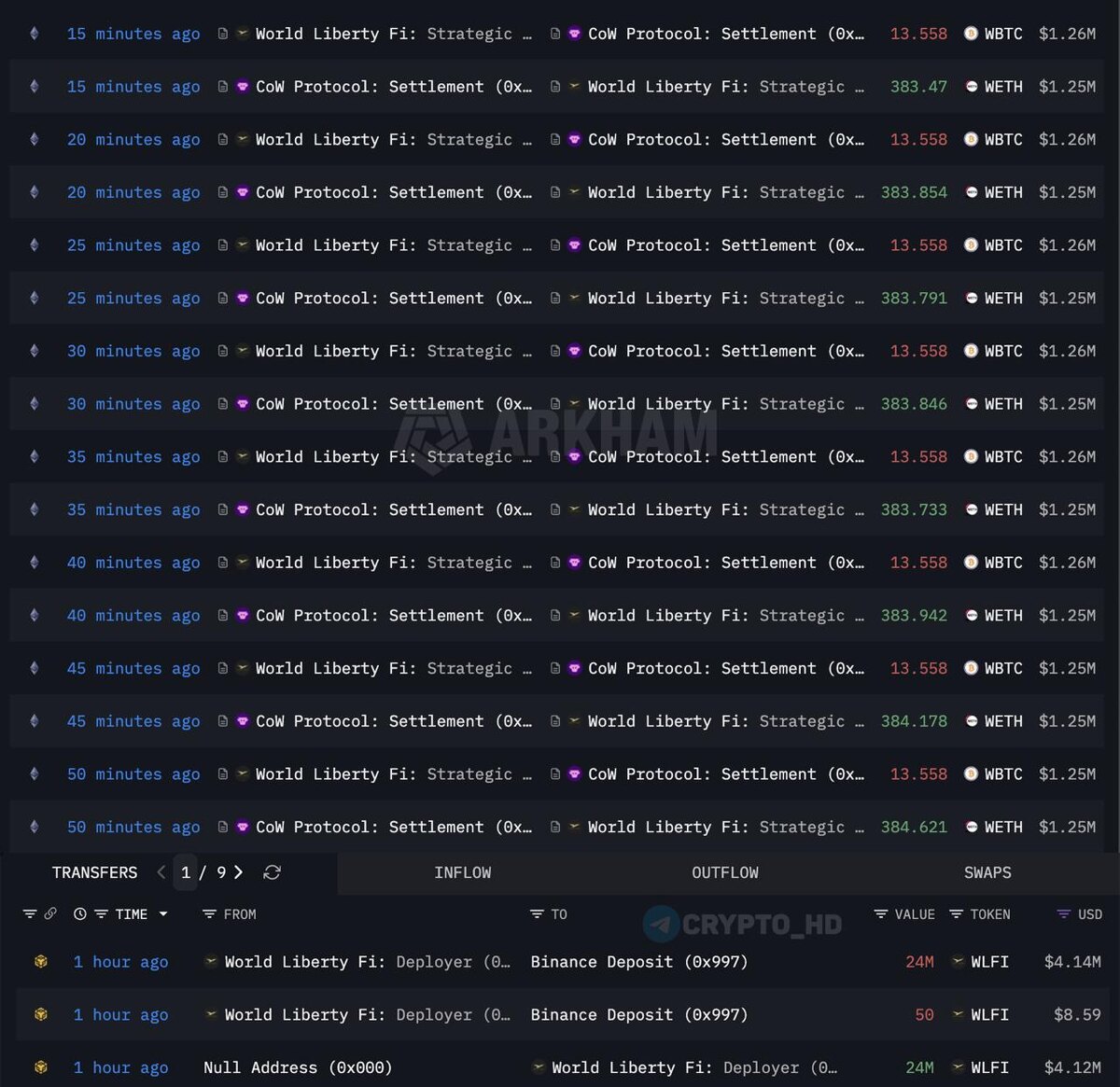Go to previous transfers page
The width and height of the screenshot is (1120, 1087).
click(161, 872)
